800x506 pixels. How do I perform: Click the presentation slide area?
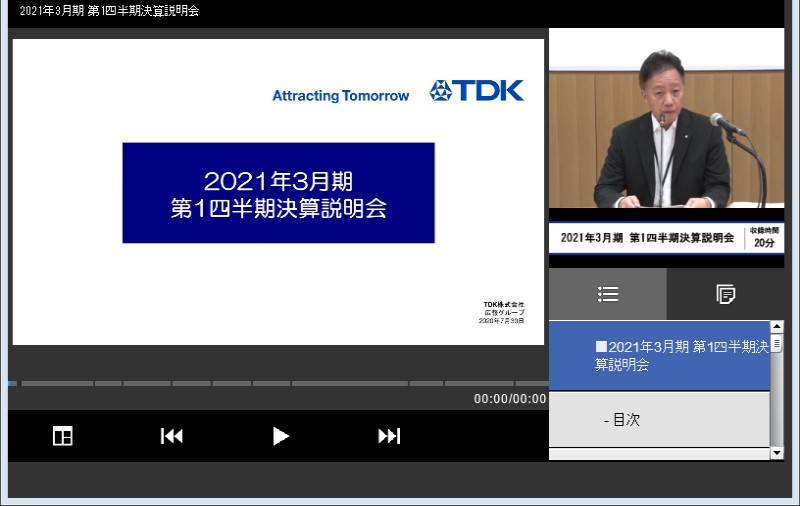[278, 192]
